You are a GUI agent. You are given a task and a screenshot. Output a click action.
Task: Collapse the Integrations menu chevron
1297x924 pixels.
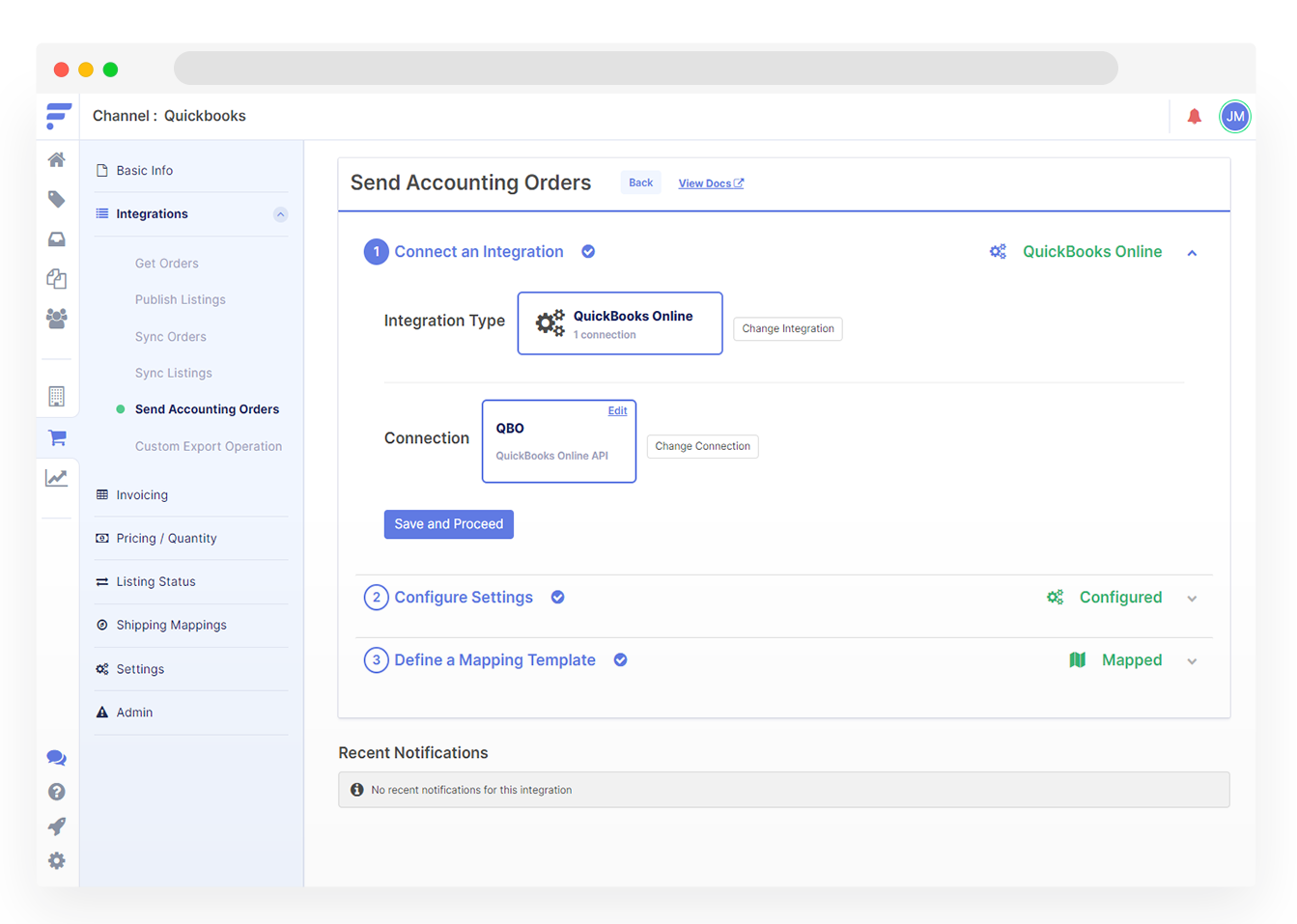click(x=280, y=214)
